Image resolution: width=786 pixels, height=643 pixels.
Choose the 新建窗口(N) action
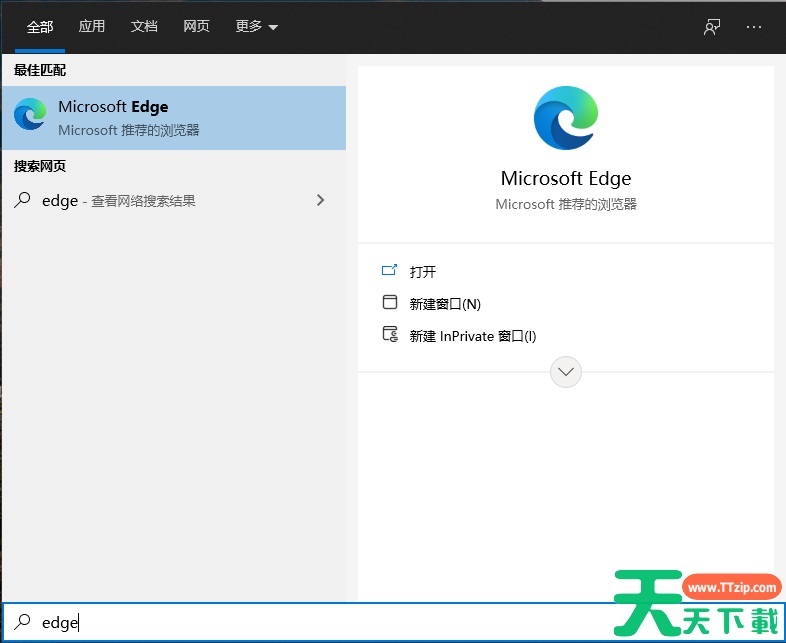[445, 304]
